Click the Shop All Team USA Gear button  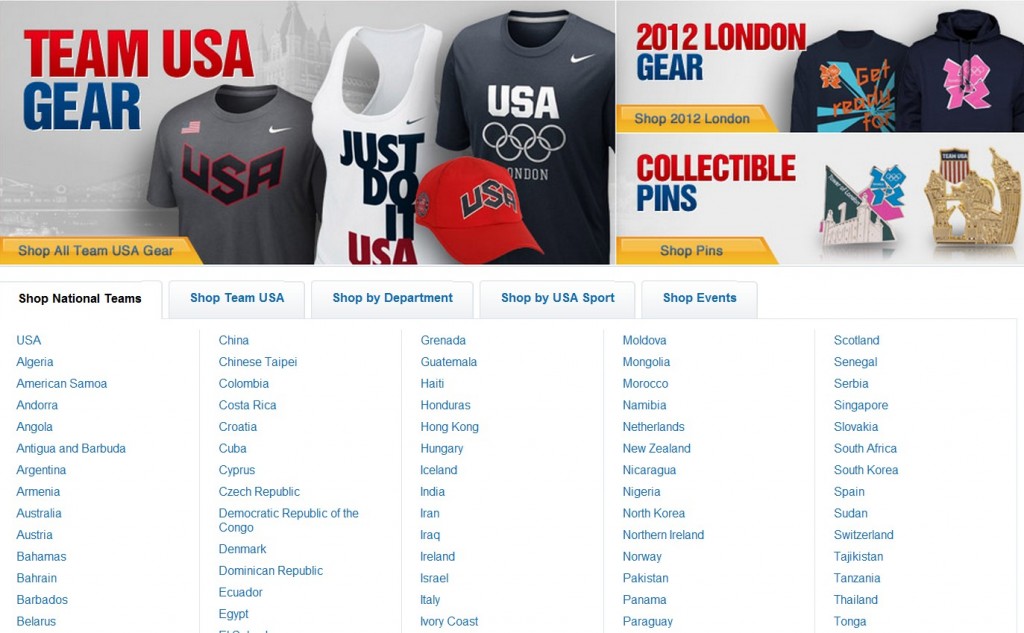(96, 251)
